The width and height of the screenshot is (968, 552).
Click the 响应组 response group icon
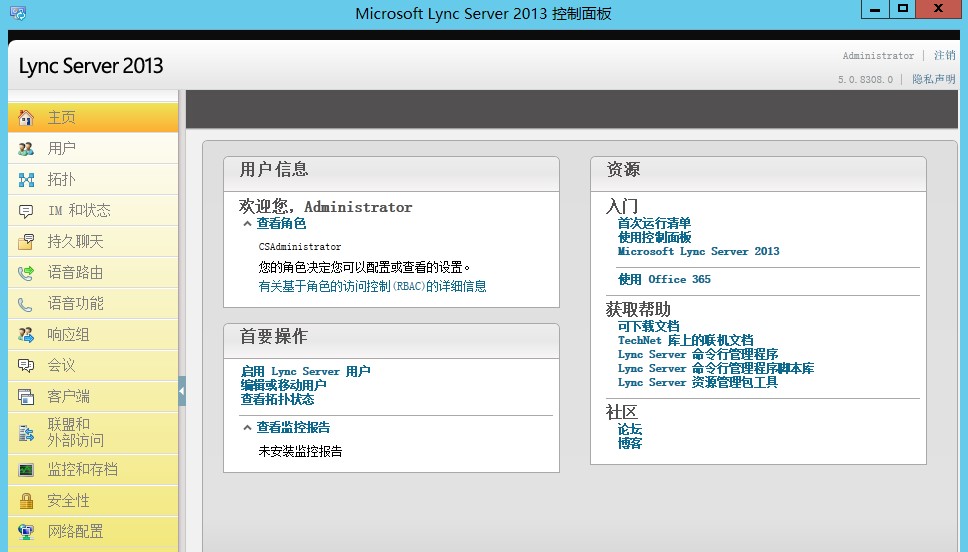(26, 335)
